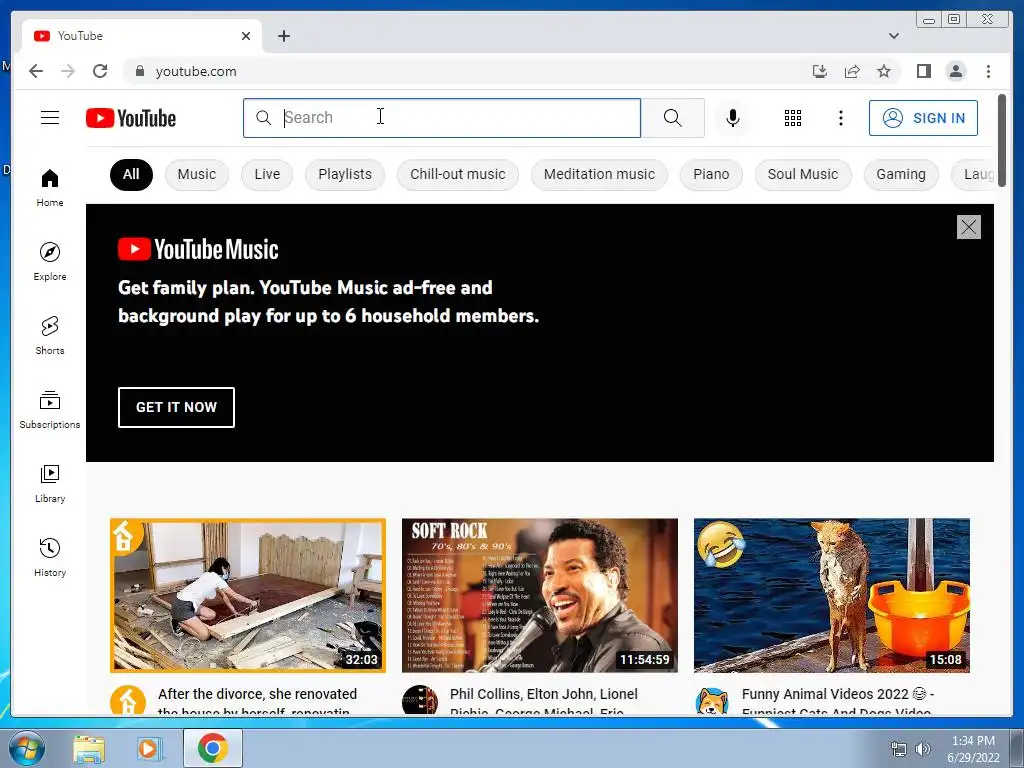Viewport: 1024px width, 768px height.
Task: Open Chrome three-dot menu
Action: (x=988, y=71)
